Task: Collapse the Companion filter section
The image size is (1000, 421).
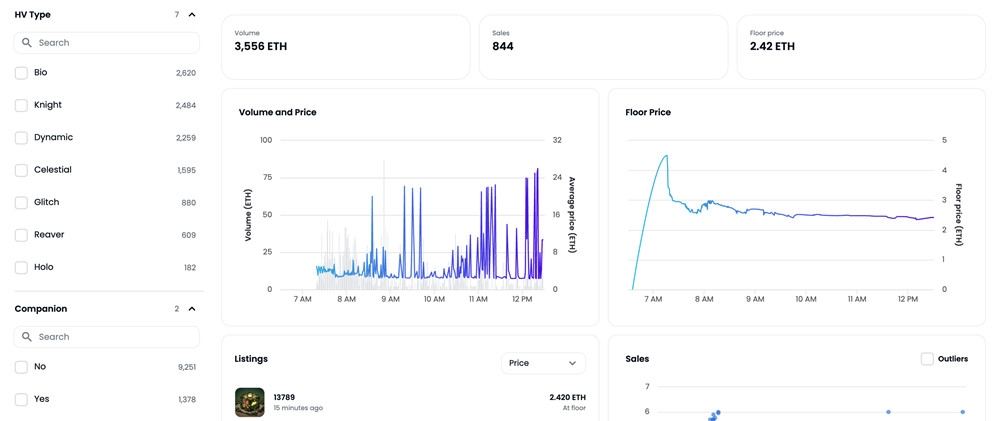Action: click(192, 309)
